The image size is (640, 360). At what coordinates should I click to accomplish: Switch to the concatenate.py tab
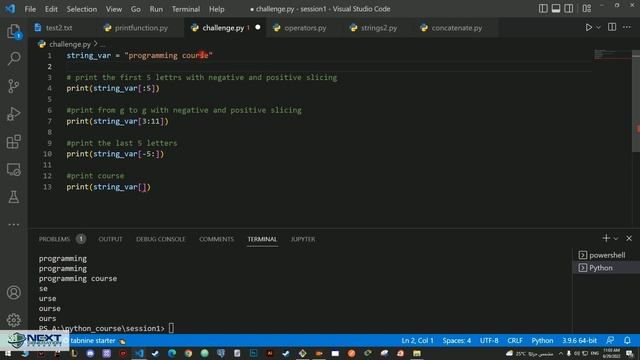coord(456,28)
